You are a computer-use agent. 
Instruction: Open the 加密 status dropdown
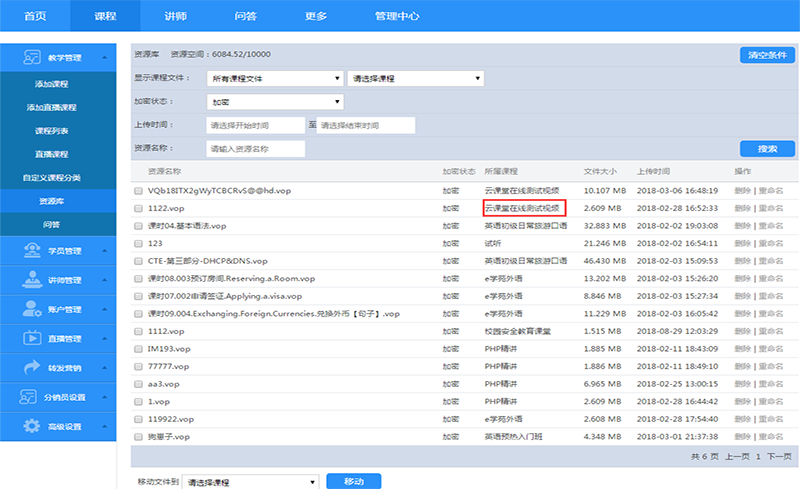coord(273,102)
